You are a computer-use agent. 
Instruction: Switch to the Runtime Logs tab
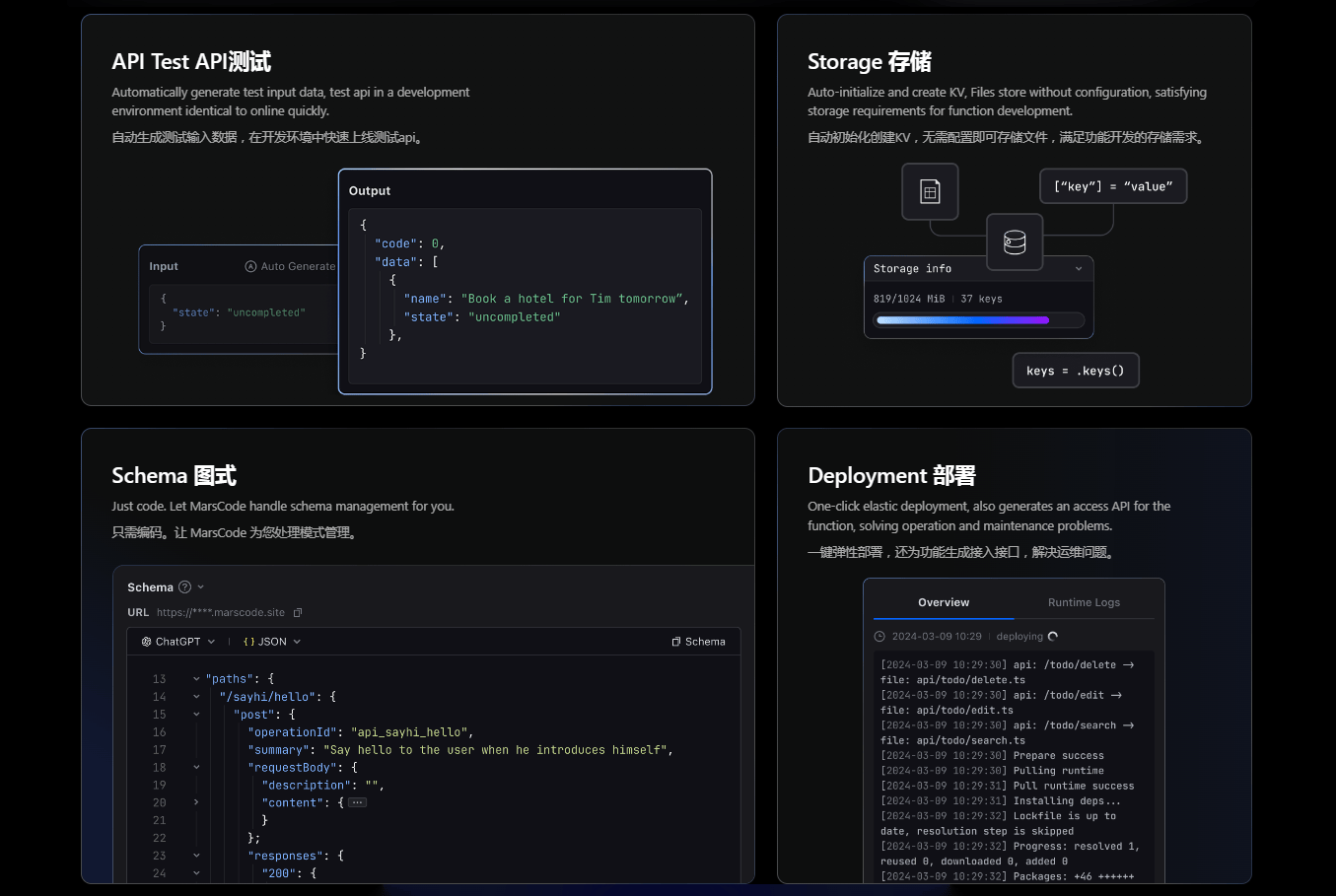[x=1084, y=602]
